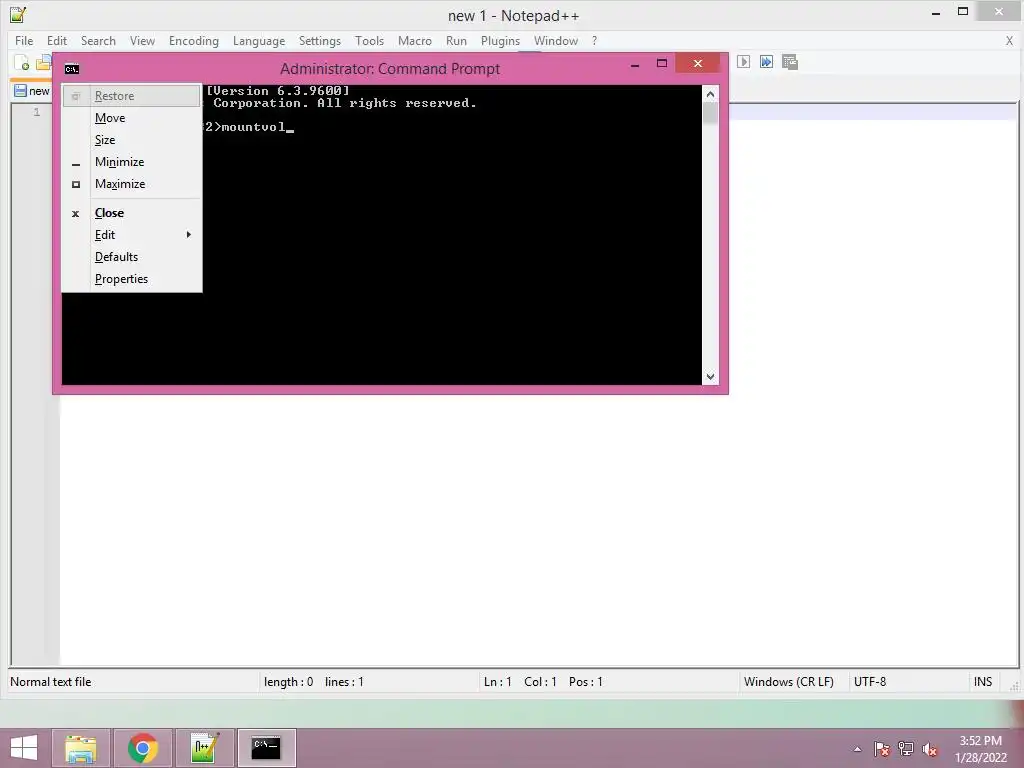Viewport: 1024px width, 768px height.
Task: Open Defaults from the system menu
Action: coord(132,257)
